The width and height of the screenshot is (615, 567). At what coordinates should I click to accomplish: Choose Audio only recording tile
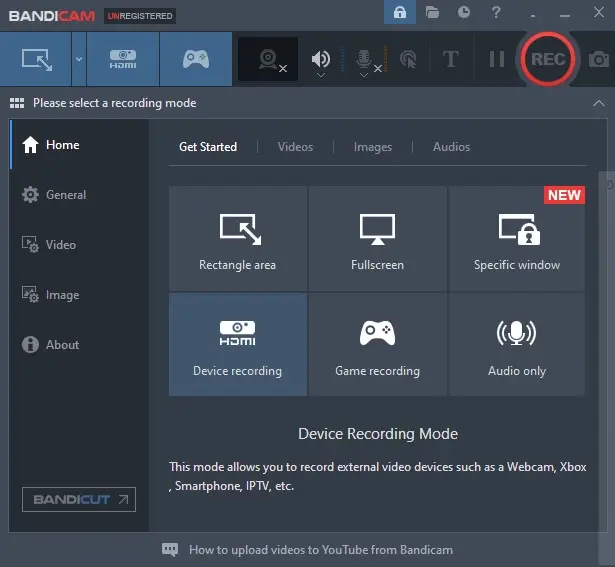coord(517,345)
